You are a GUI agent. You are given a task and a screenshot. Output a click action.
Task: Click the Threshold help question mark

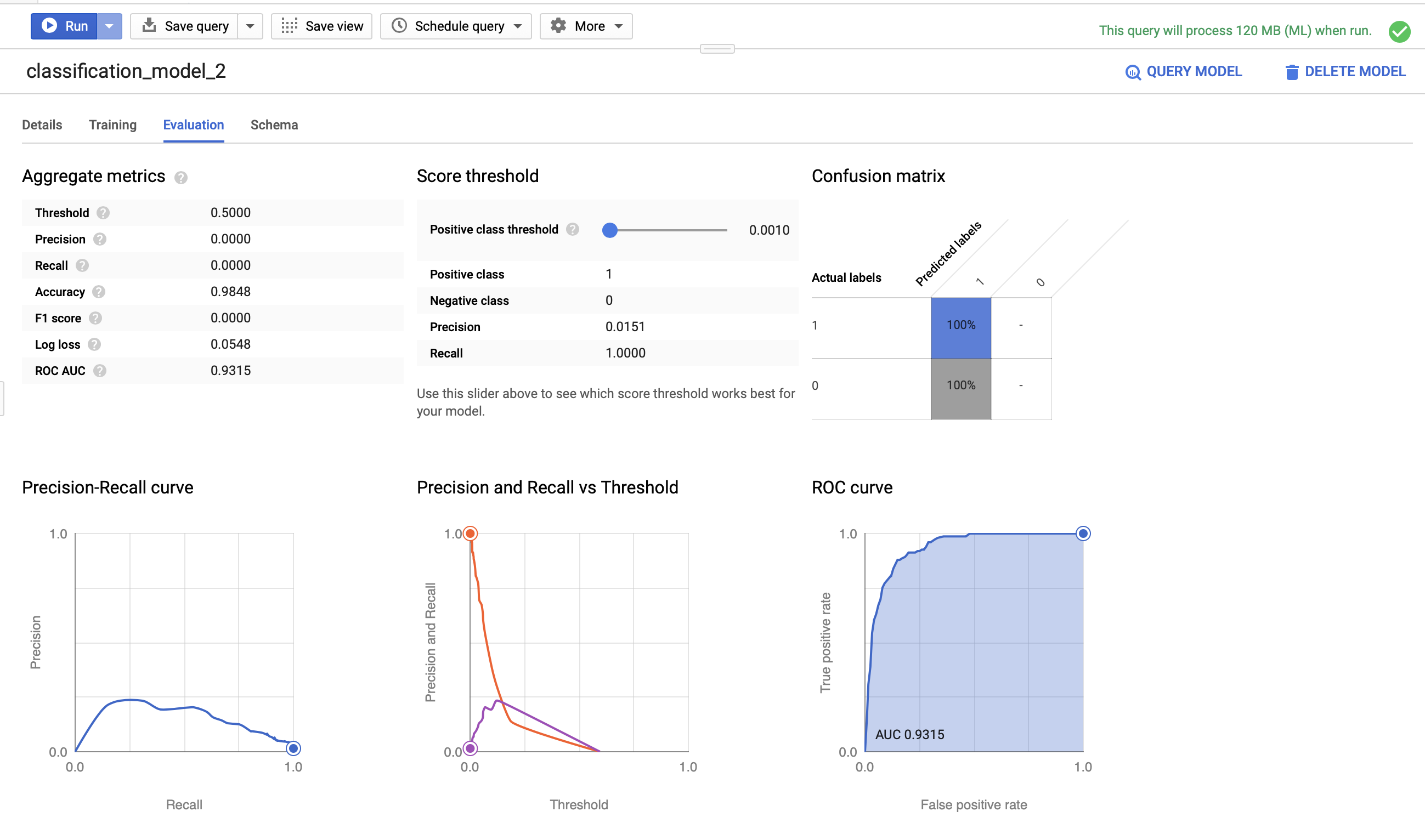tap(103, 213)
